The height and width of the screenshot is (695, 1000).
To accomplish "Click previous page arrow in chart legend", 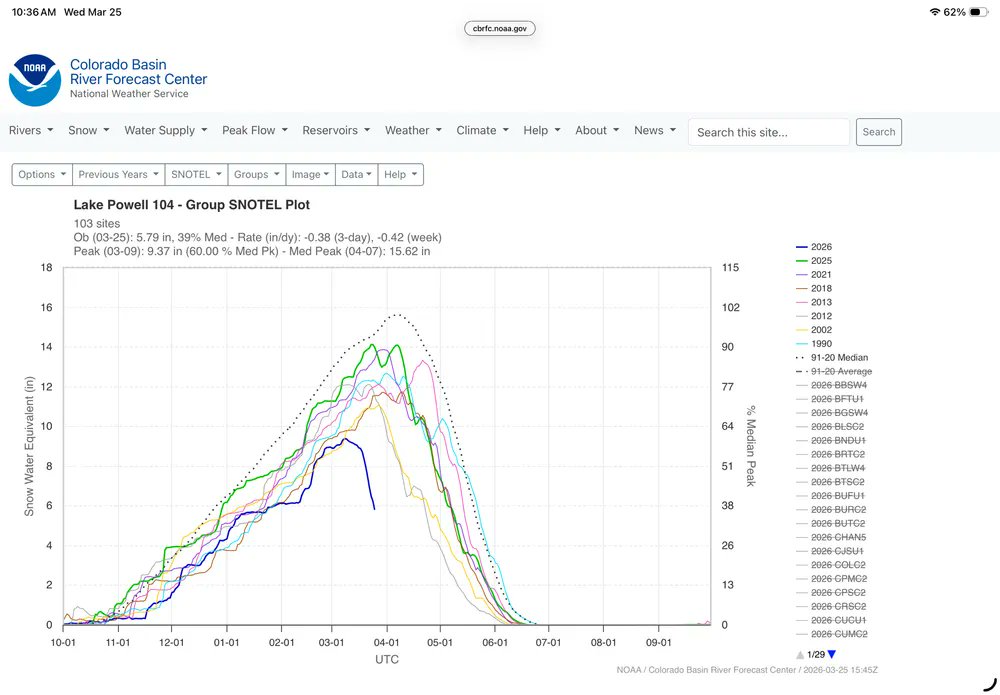I will click(x=799, y=654).
